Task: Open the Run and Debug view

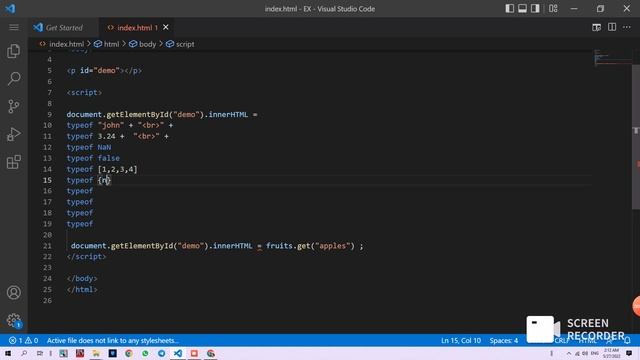Action: click(14, 134)
